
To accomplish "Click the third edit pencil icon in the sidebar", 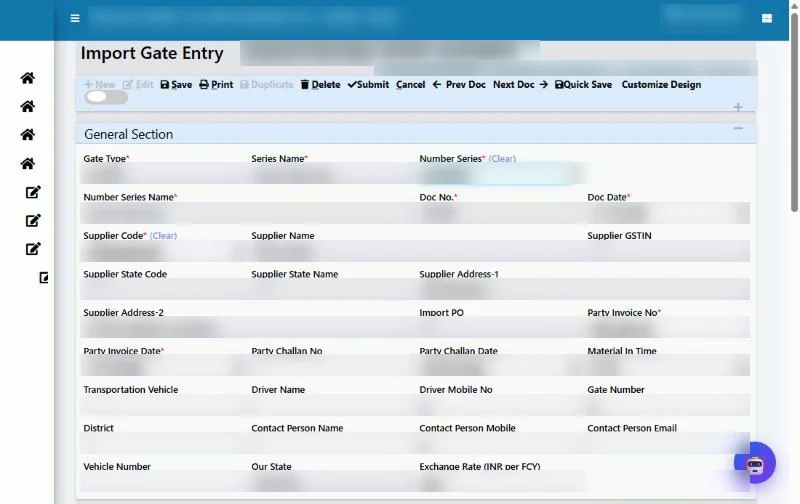I will [x=33, y=249].
